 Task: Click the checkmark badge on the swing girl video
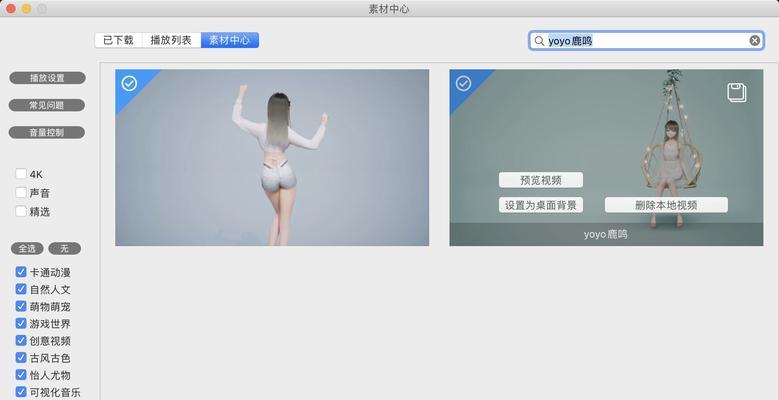click(464, 83)
